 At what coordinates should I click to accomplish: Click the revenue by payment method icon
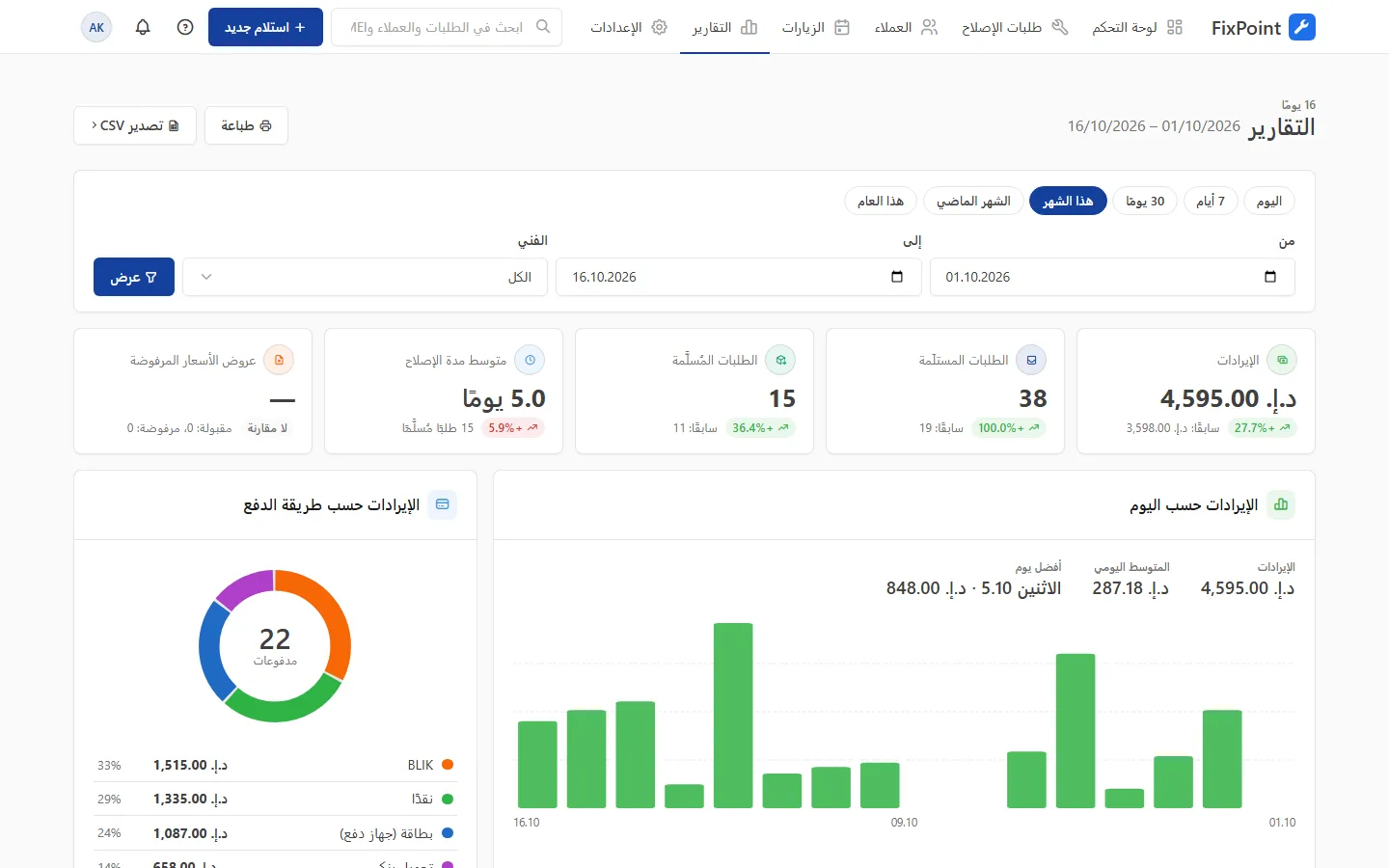pos(443,504)
